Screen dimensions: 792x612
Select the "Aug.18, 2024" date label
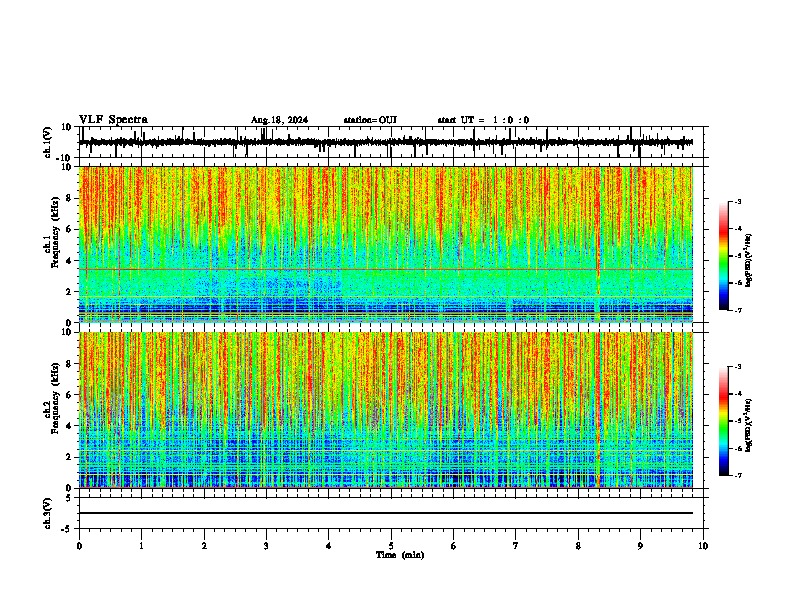[279, 120]
